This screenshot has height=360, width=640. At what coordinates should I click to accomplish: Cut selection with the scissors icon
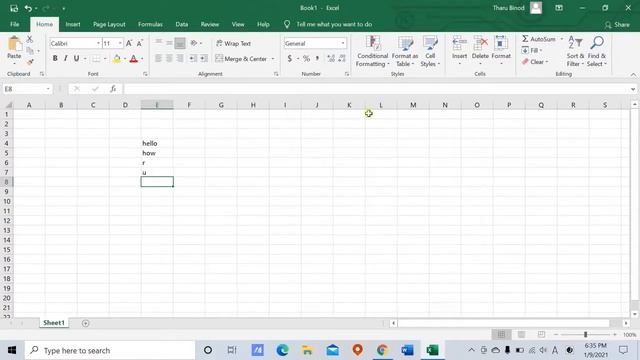click(x=30, y=39)
